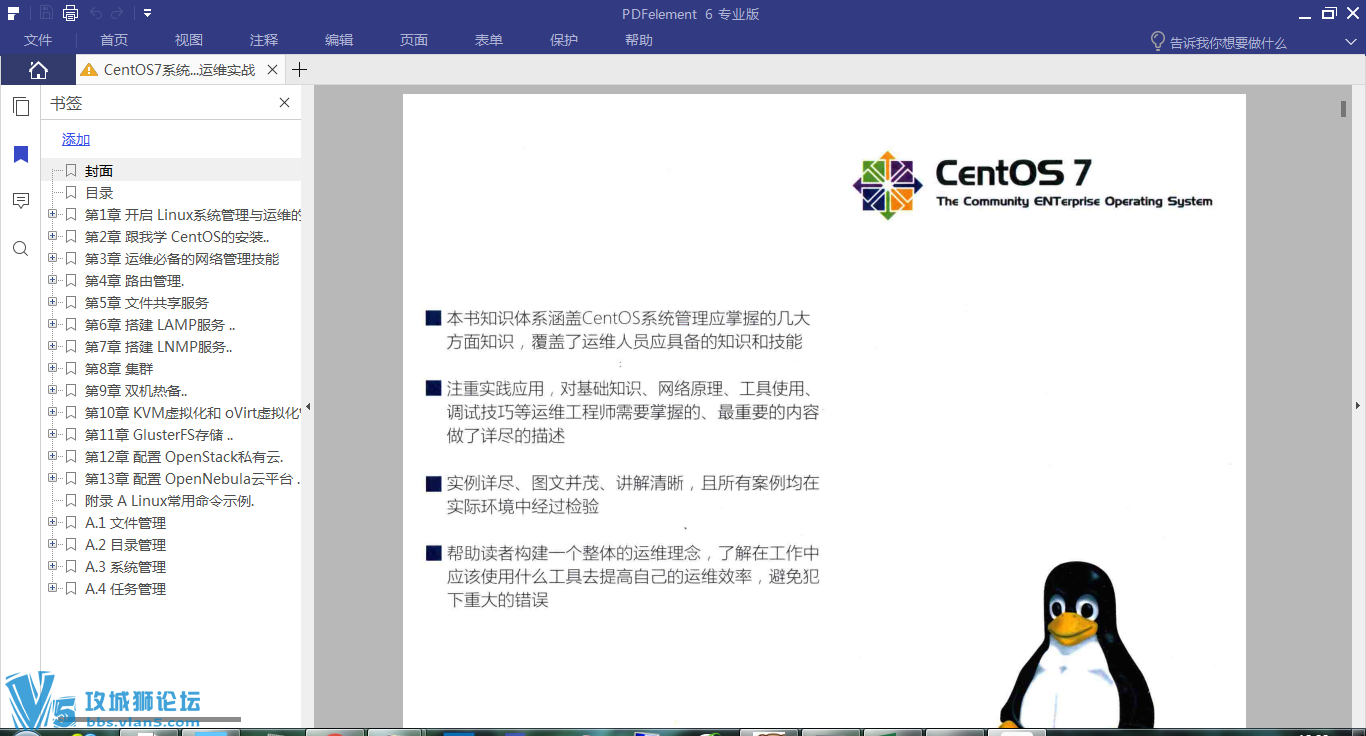Viewport: 1366px width, 736px height.
Task: Click the PDFelement logo icon in title bar
Action: point(13,13)
